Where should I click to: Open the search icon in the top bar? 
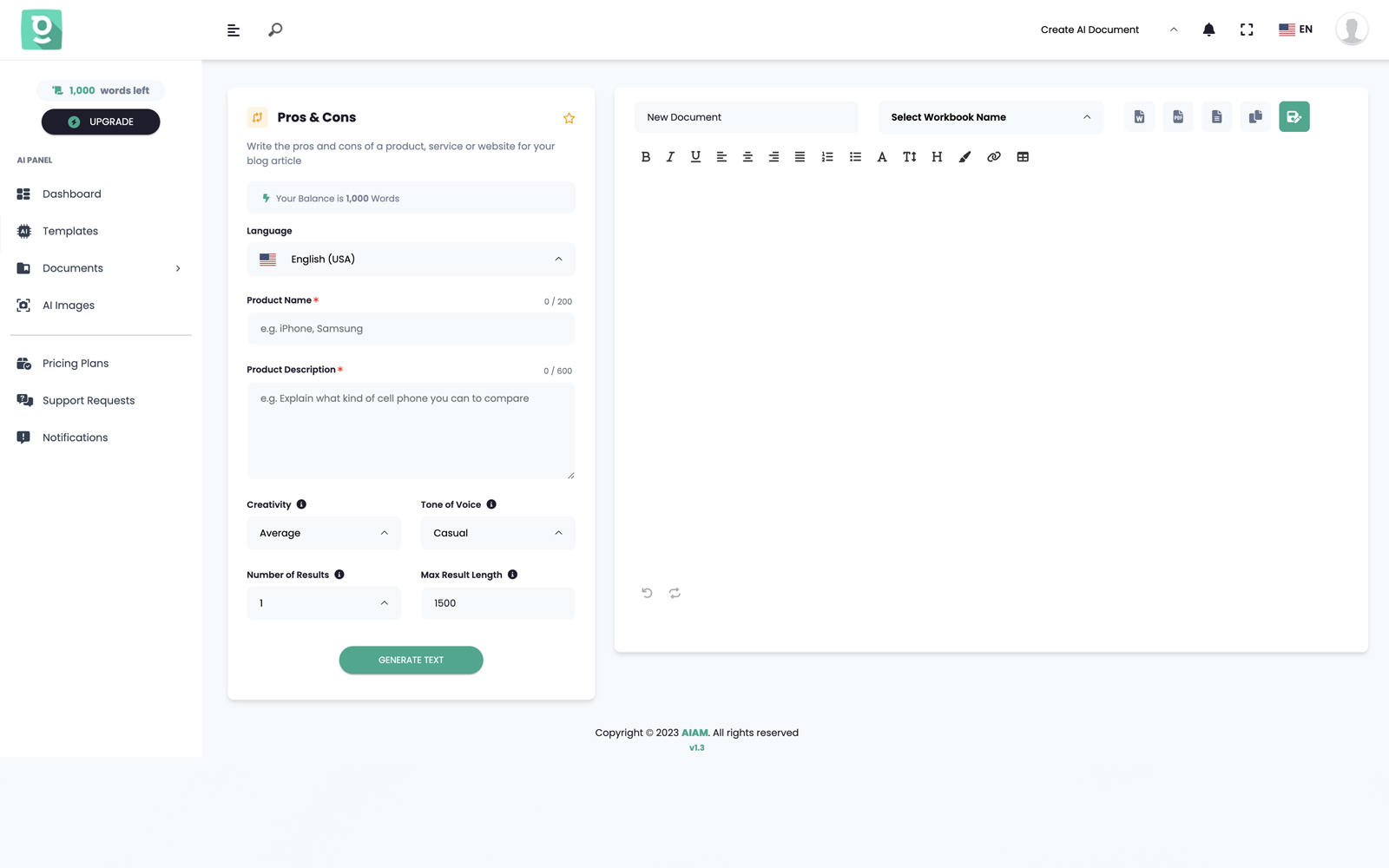[x=274, y=29]
